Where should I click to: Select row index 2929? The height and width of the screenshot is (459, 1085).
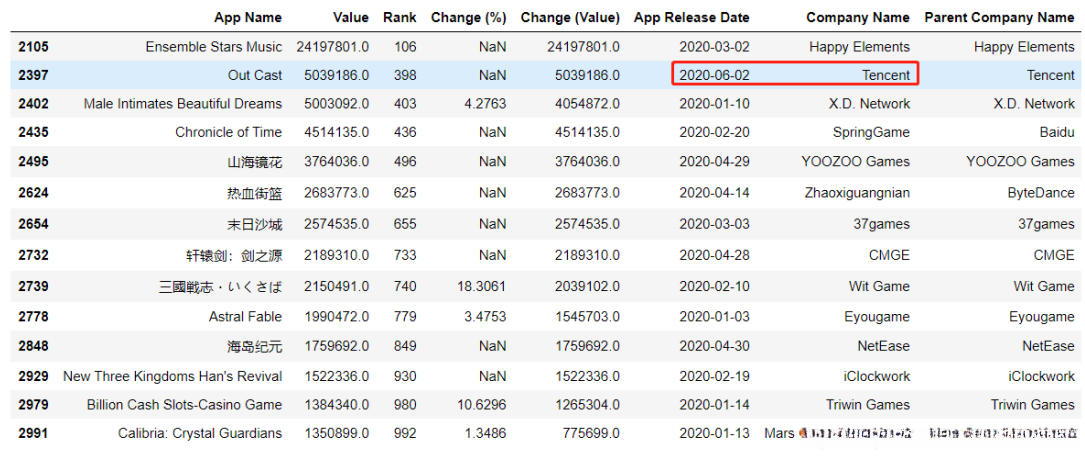[33, 376]
